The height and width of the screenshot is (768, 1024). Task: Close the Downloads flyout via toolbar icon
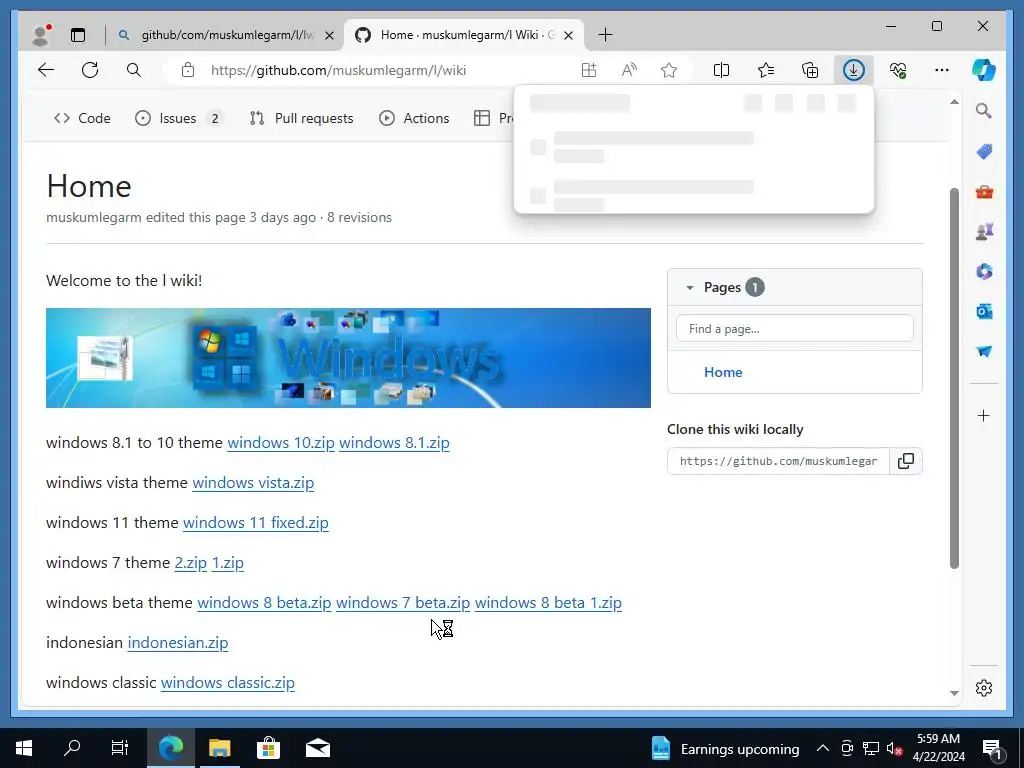pyautogui.click(x=854, y=70)
